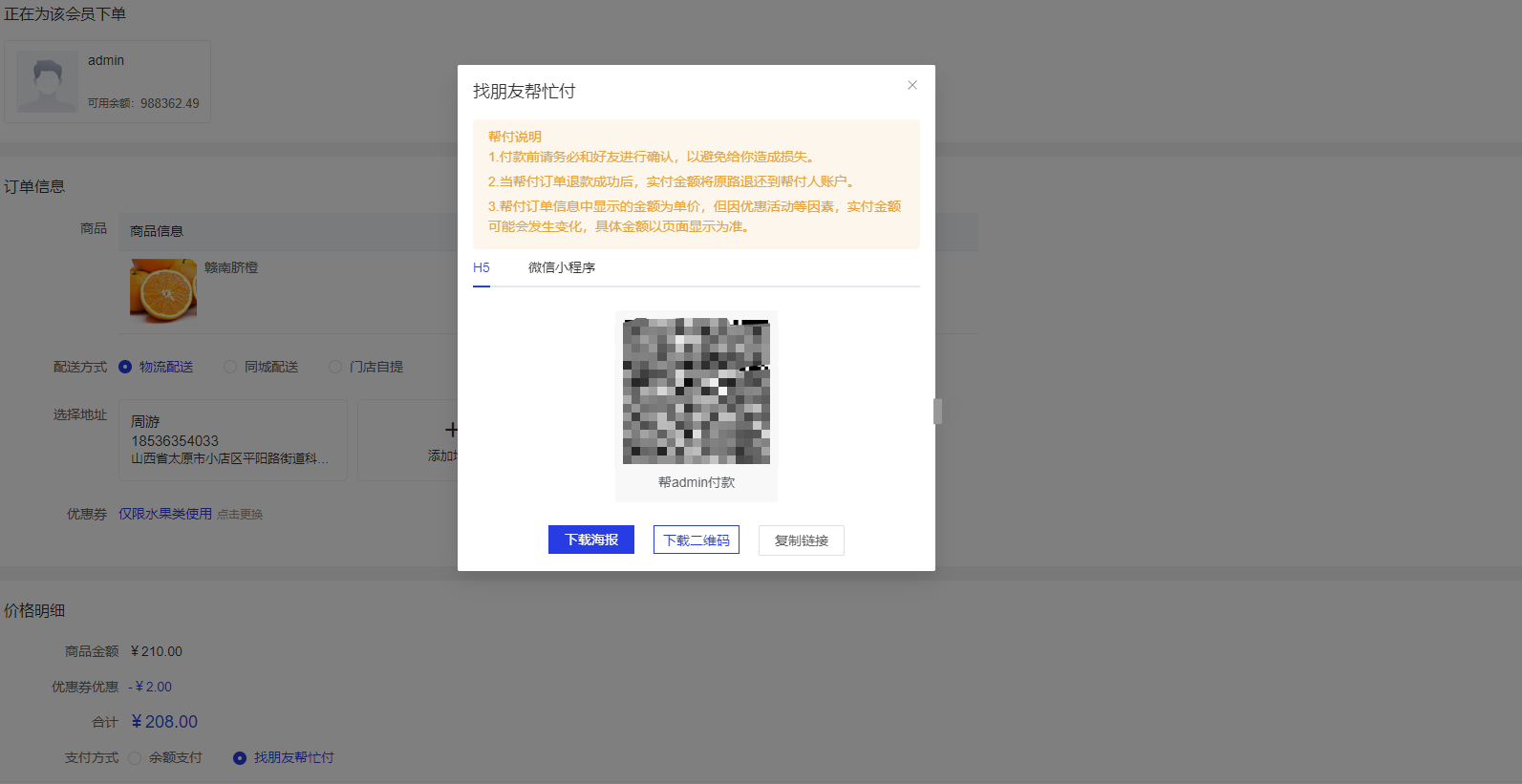Select 余额支付 payment method

pyautogui.click(x=135, y=758)
